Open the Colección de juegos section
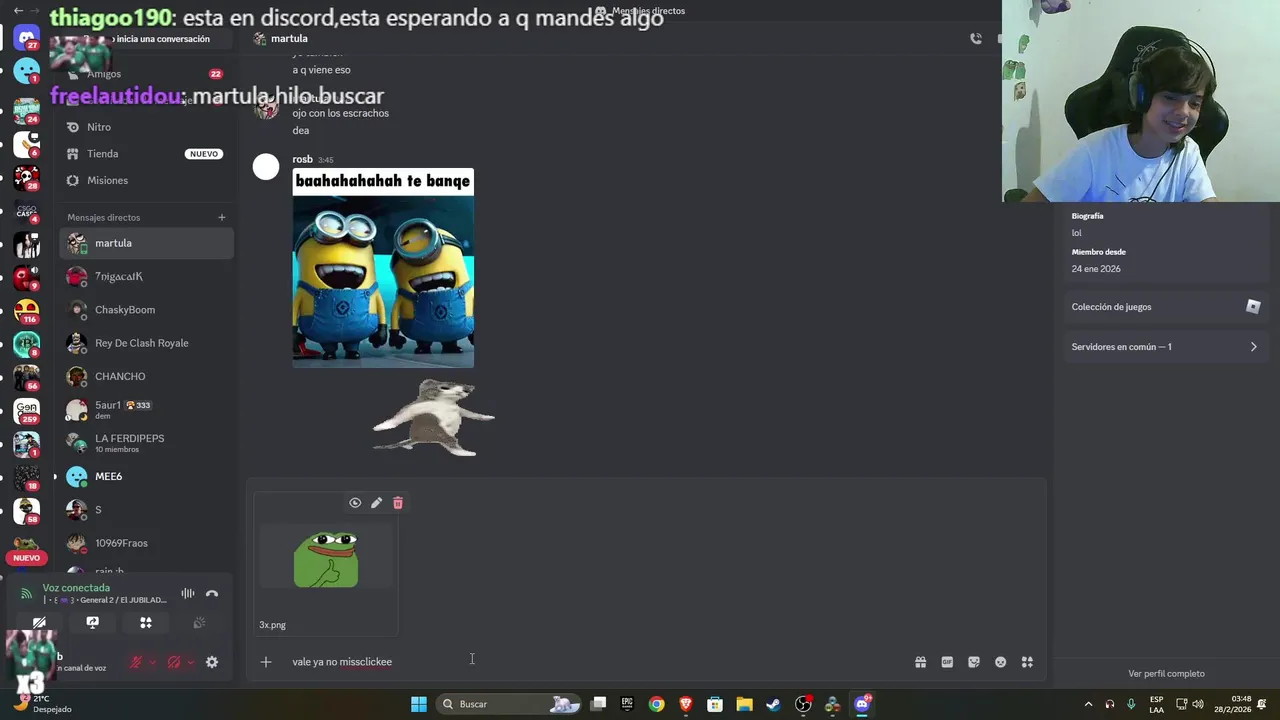This screenshot has width=1280, height=720. tap(1165, 307)
